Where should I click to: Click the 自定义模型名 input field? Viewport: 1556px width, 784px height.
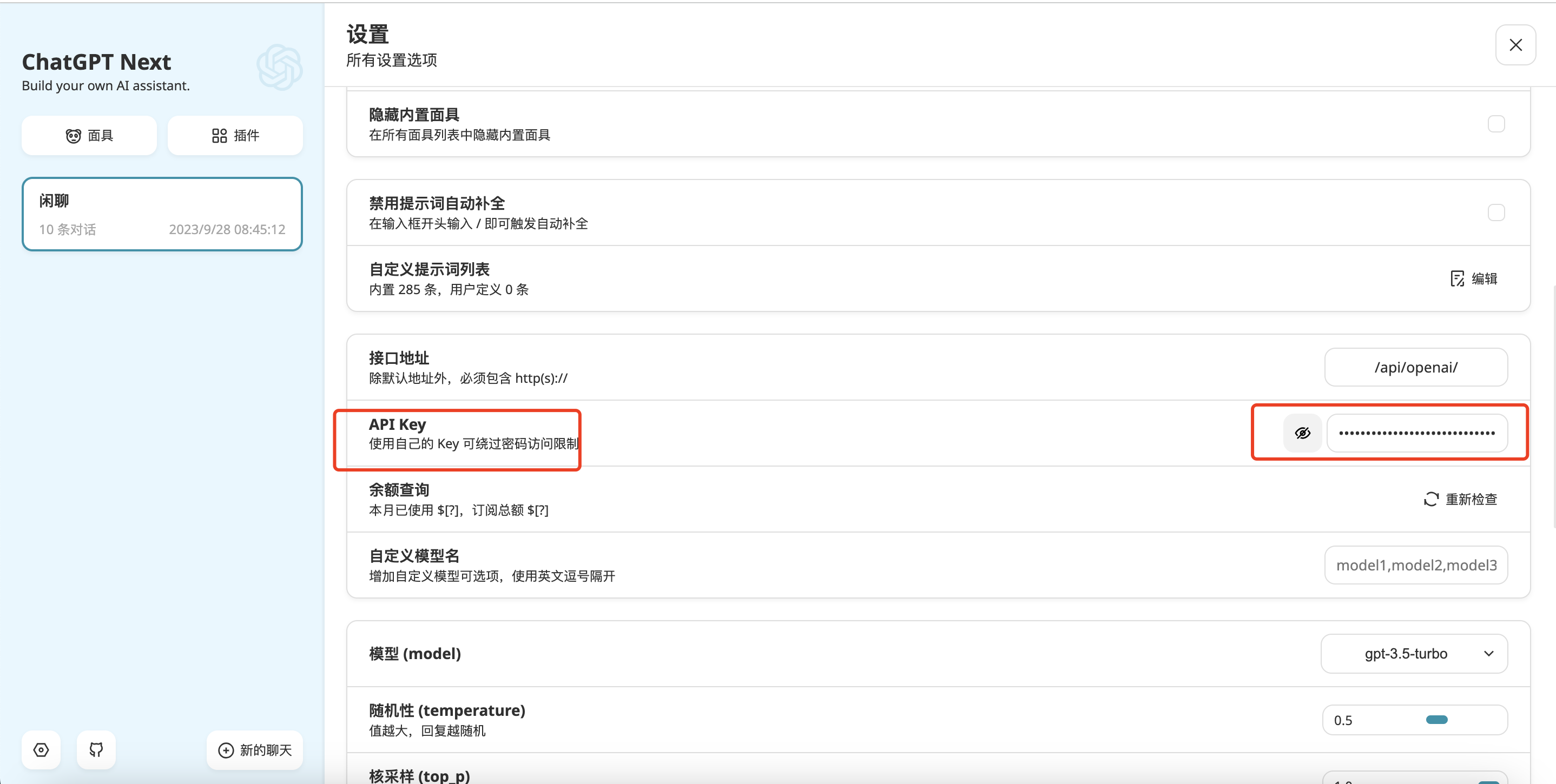1416,565
